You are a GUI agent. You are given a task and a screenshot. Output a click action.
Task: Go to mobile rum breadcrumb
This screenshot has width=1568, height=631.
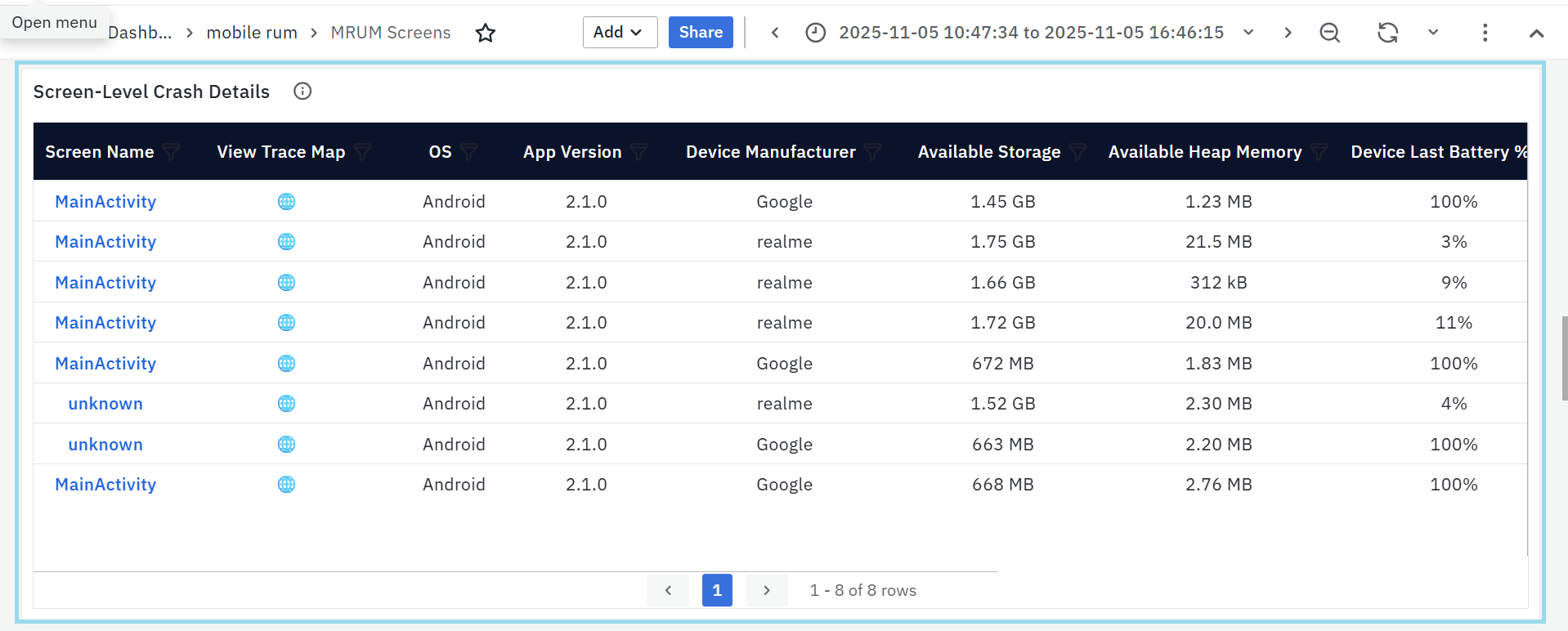tap(252, 33)
